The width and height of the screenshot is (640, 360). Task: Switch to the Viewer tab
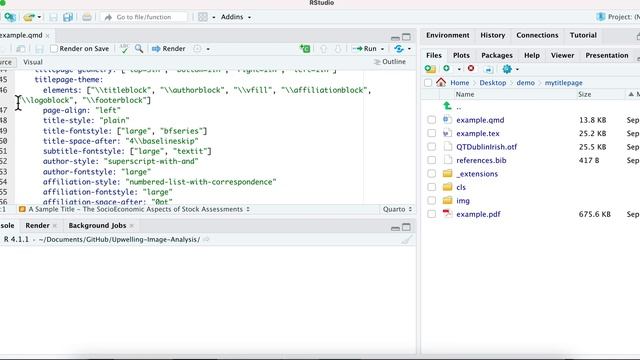point(562,55)
